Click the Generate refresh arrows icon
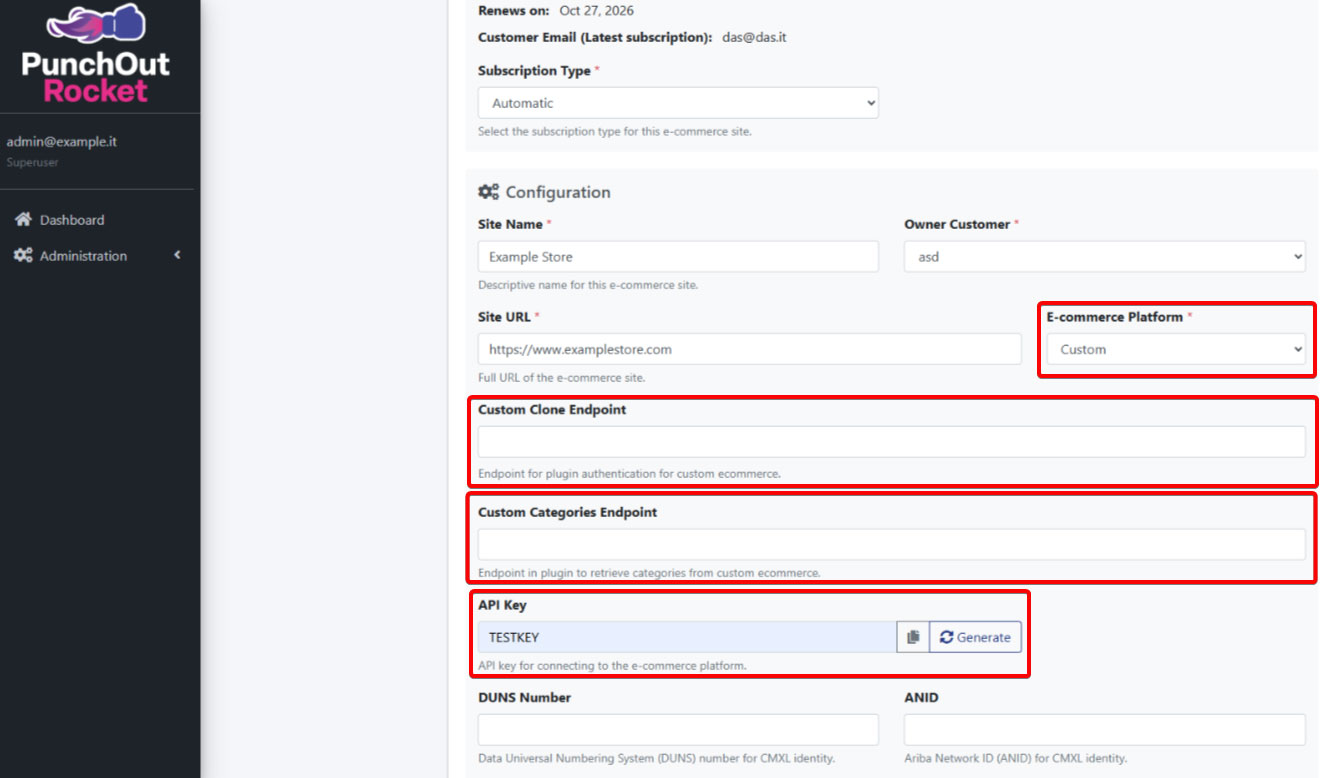The width and height of the screenshot is (1327, 778). coord(946,637)
